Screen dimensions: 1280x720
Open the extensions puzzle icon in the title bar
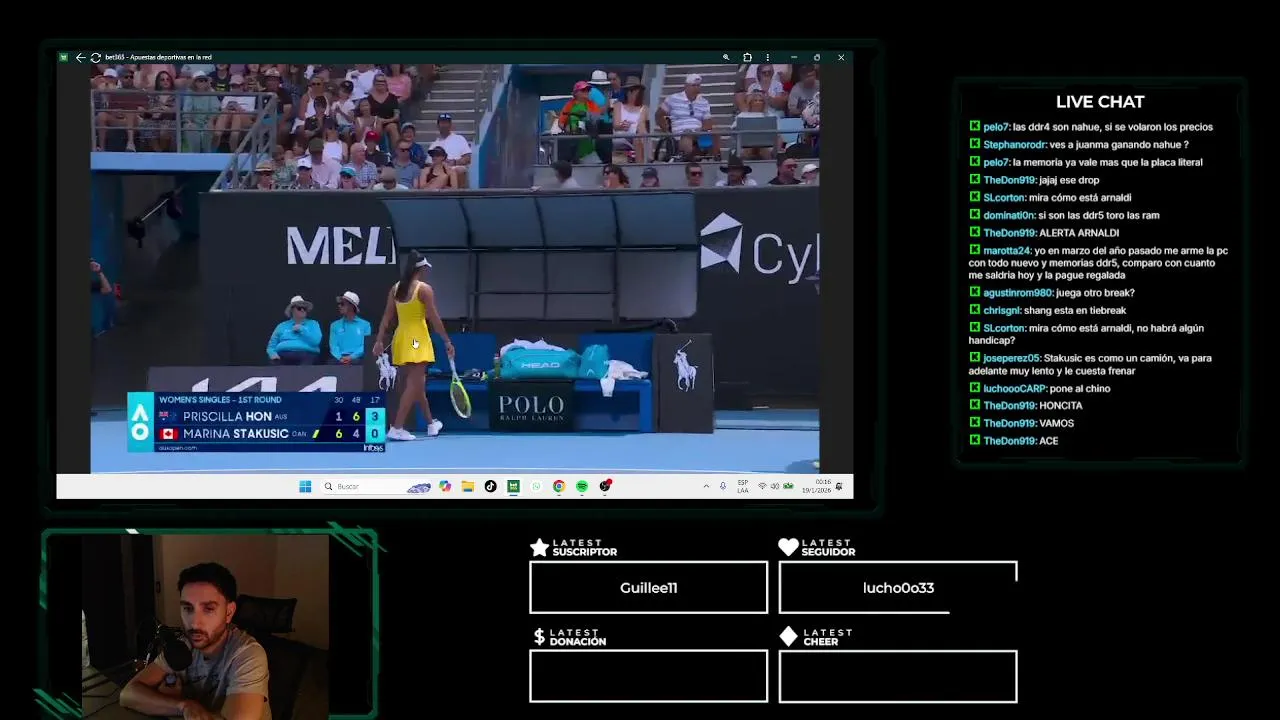point(747,57)
